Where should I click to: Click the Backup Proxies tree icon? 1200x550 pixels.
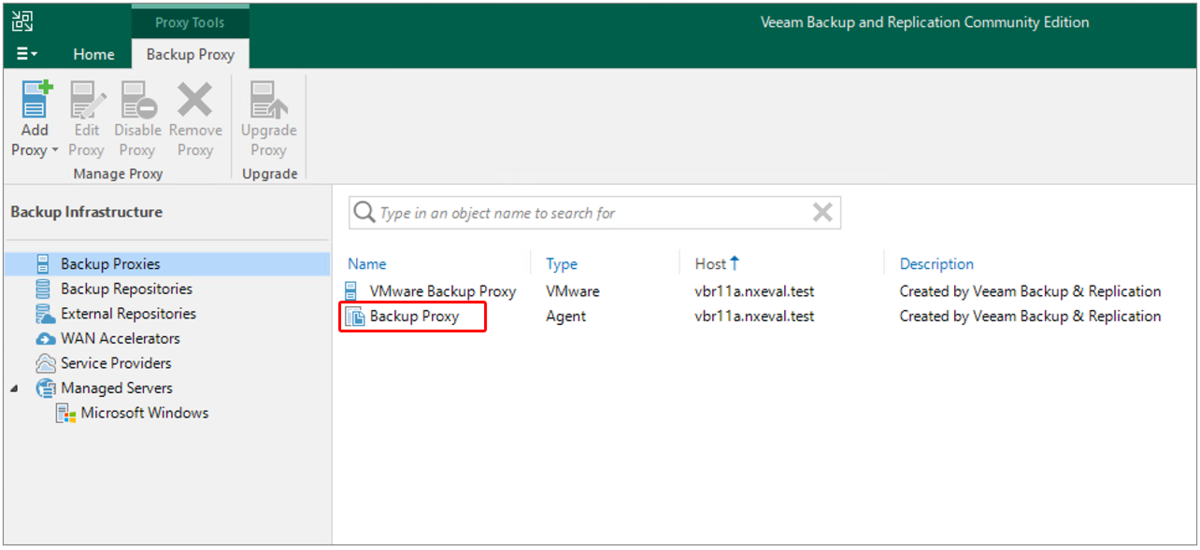(x=43, y=264)
